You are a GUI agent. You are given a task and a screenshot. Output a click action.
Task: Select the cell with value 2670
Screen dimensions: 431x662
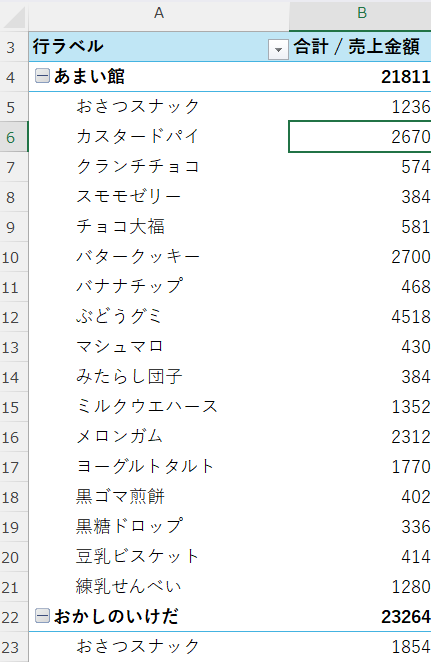[360, 137]
